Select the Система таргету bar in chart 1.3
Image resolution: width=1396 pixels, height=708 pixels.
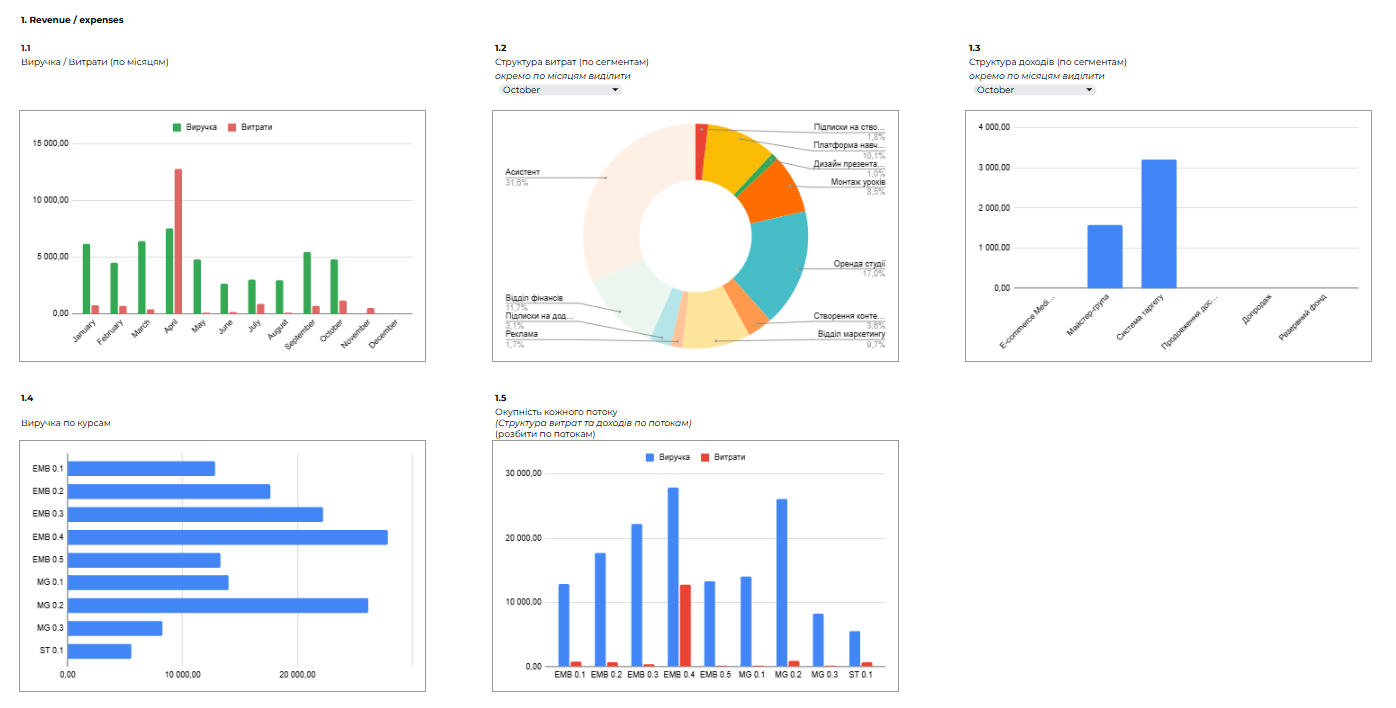[1159, 224]
